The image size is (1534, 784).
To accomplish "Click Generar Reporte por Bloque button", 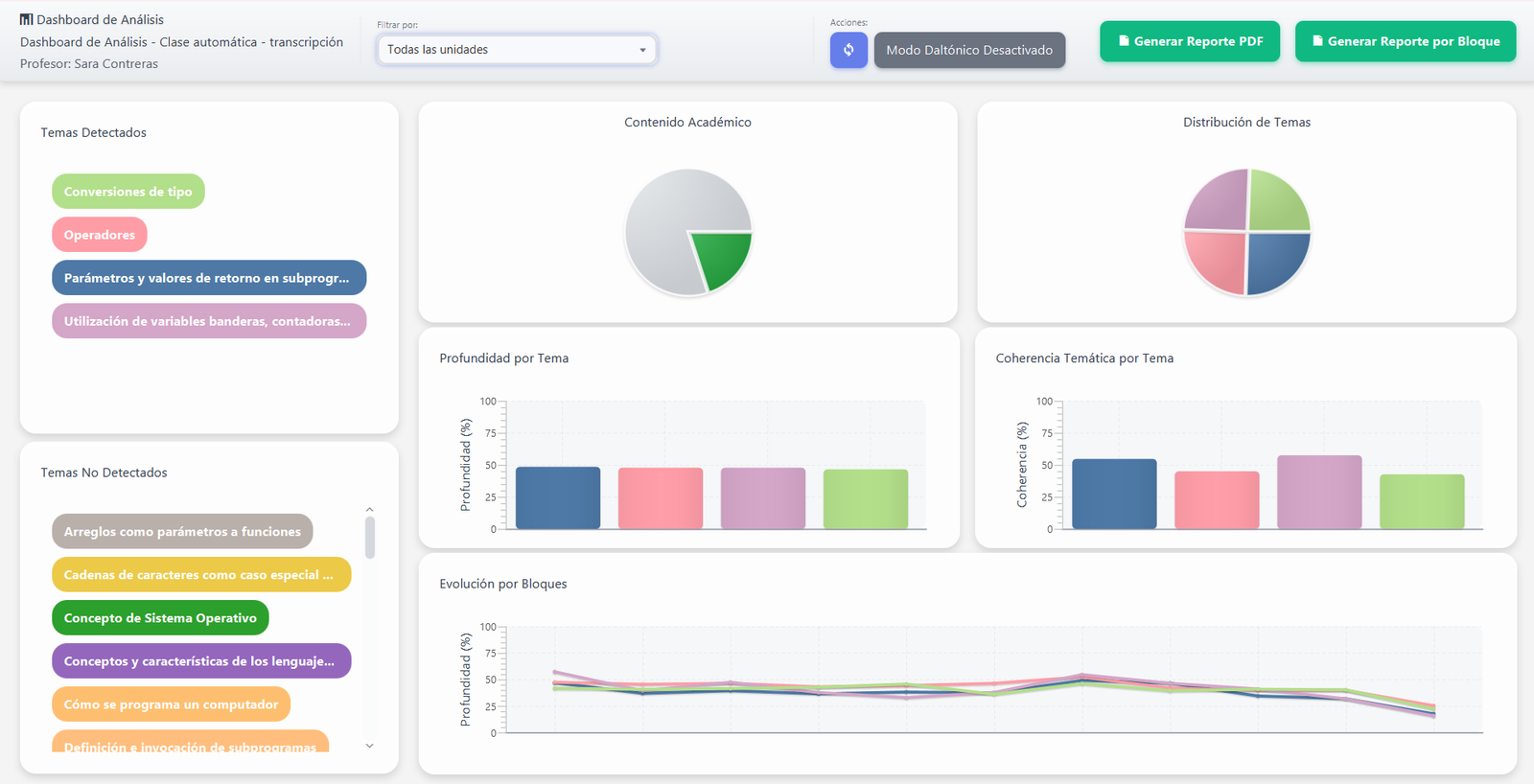I will [x=1406, y=41].
